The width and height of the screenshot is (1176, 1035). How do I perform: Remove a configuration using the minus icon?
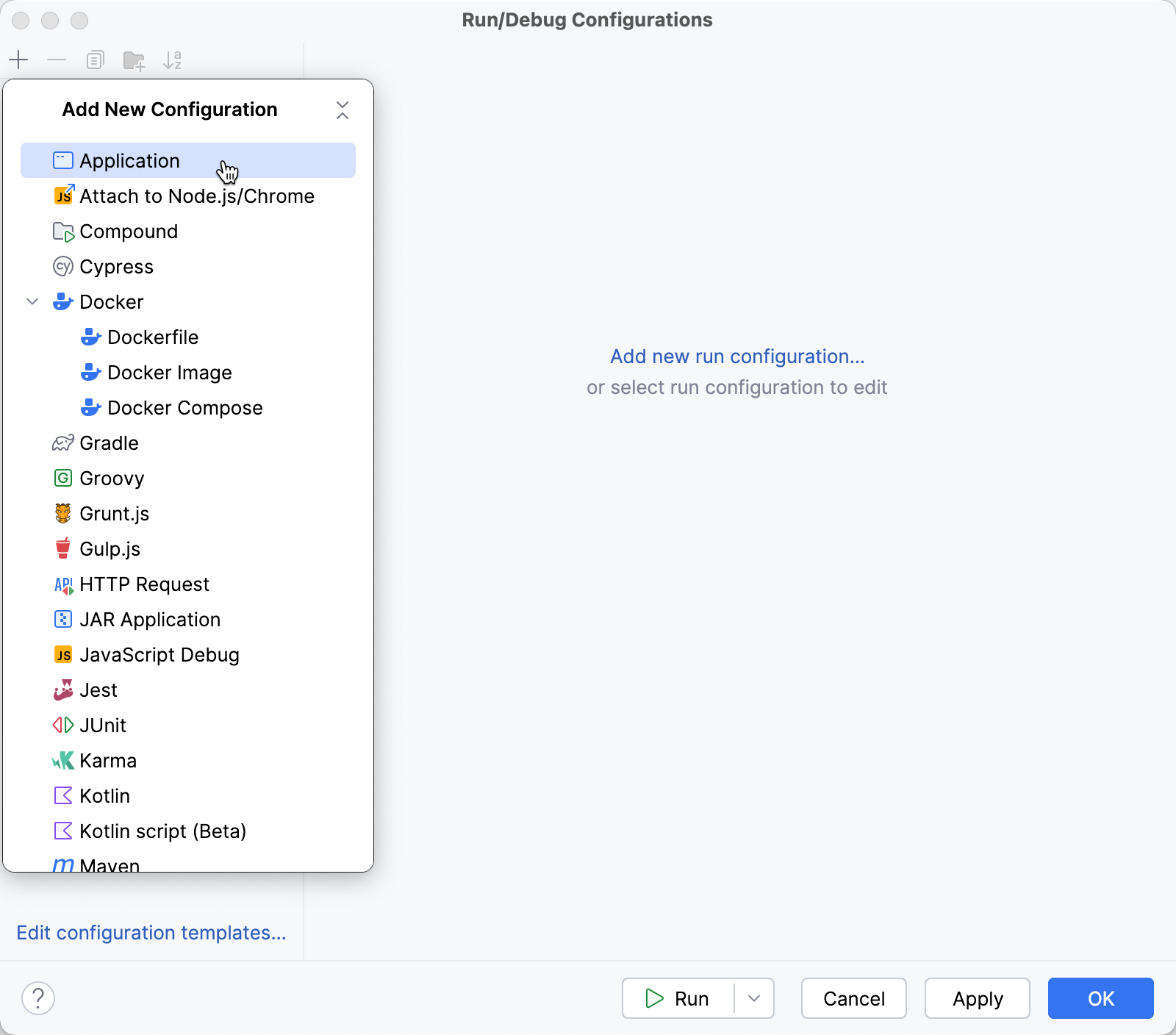point(57,60)
